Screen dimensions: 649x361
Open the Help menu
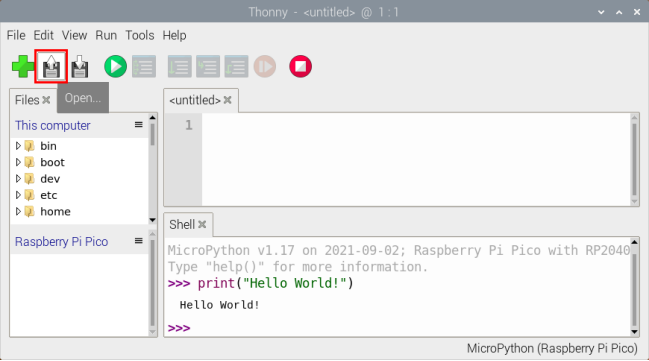tap(174, 35)
